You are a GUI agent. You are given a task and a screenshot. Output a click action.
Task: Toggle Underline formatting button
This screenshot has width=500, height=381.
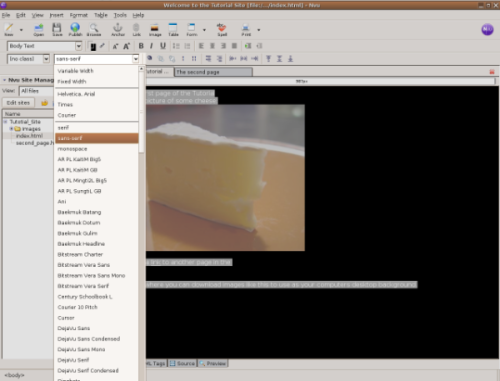click(x=163, y=46)
